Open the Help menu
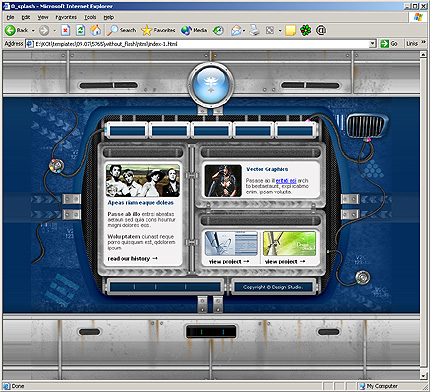The image size is (430, 392). pyautogui.click(x=109, y=17)
